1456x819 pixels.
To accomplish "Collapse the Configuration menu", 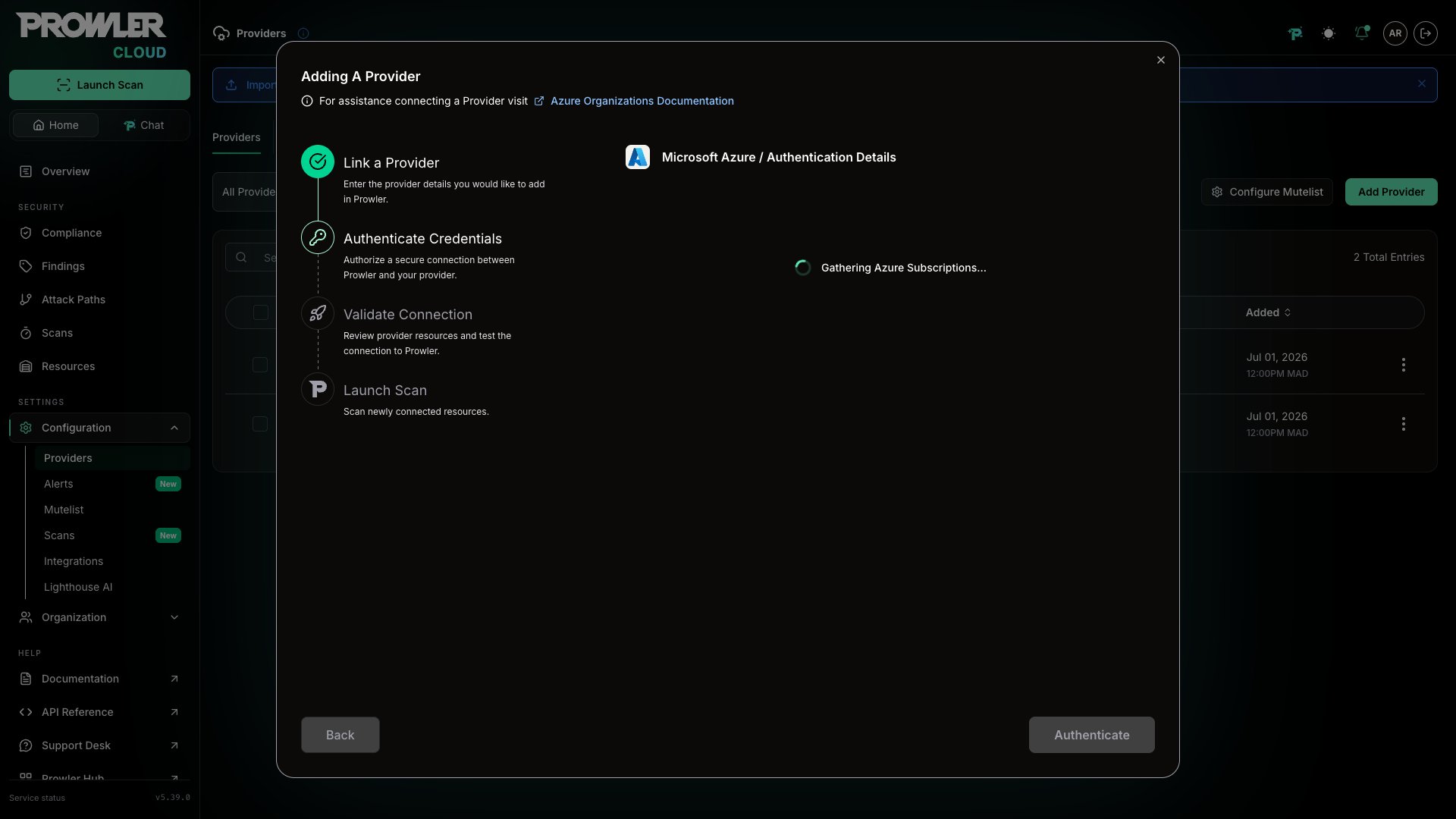I will [x=99, y=428].
